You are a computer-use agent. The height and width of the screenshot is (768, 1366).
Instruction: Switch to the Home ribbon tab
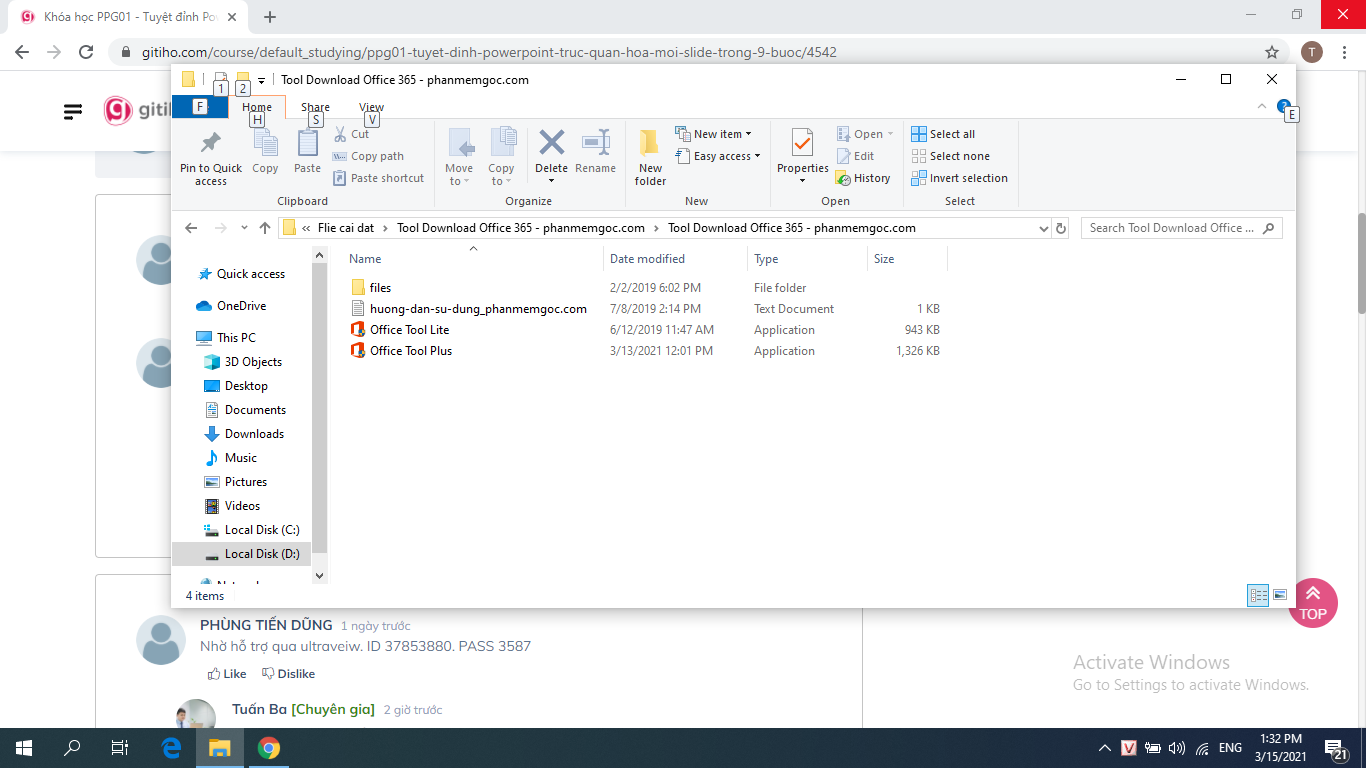point(257,107)
